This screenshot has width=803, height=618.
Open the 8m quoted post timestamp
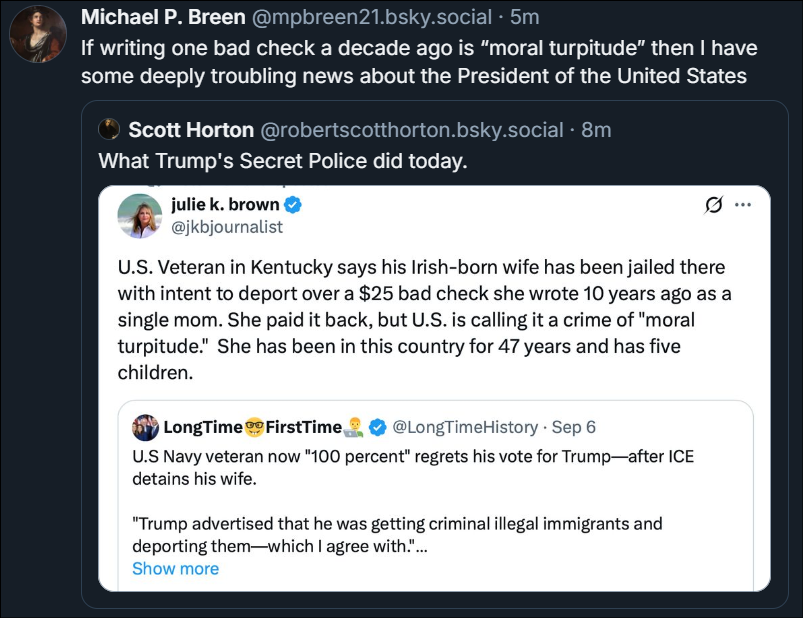click(596, 130)
